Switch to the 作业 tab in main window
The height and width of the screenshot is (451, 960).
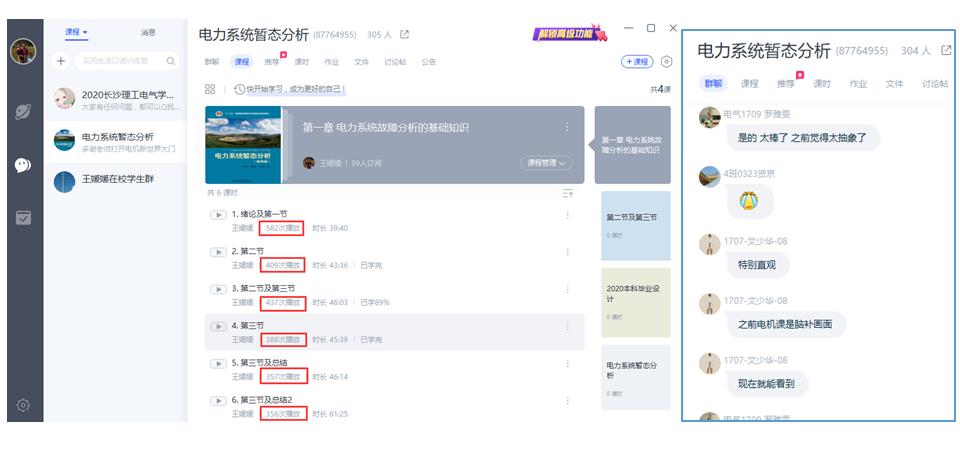[x=331, y=62]
